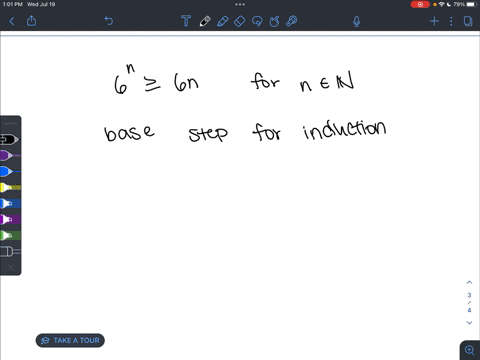480x360 pixels.
Task: Tap the page 3 of 4 indicator
Action: [469, 302]
